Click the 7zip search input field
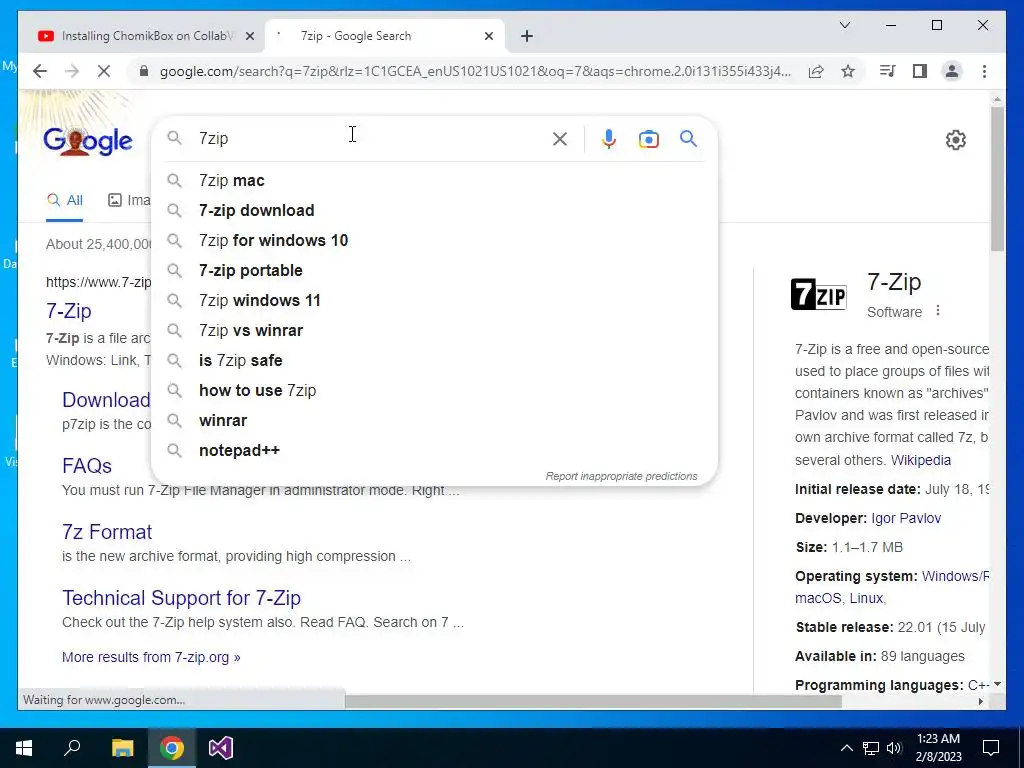The height and width of the screenshot is (768, 1024). click(369, 138)
